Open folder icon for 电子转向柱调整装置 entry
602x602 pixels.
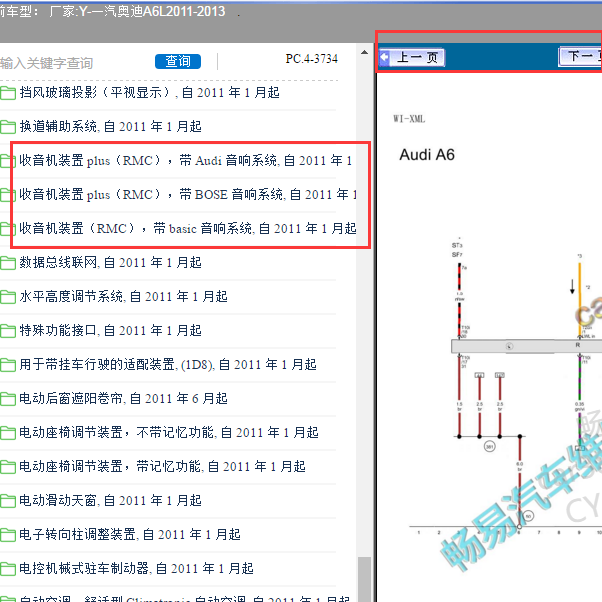pyautogui.click(x=8, y=535)
